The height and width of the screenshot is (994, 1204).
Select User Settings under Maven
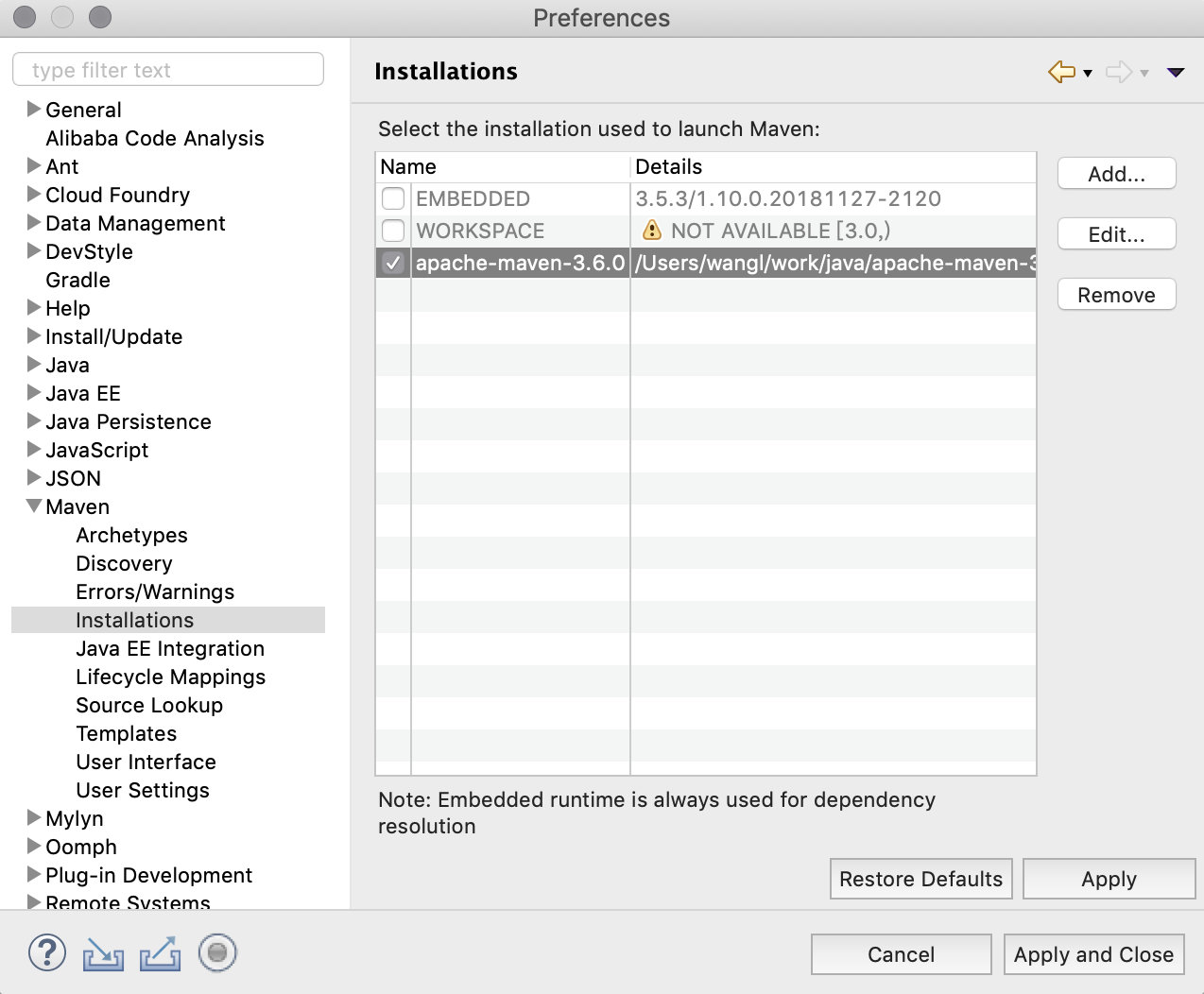(x=143, y=790)
